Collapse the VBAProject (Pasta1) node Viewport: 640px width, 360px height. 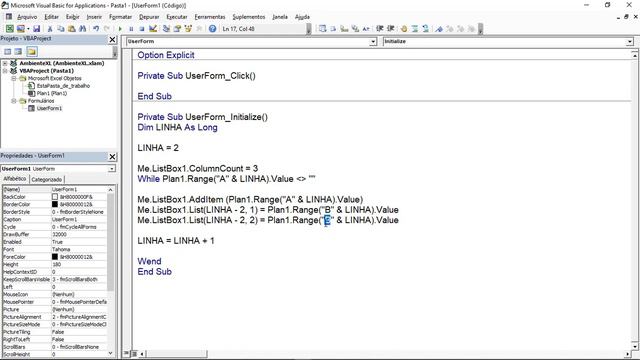click(5, 71)
